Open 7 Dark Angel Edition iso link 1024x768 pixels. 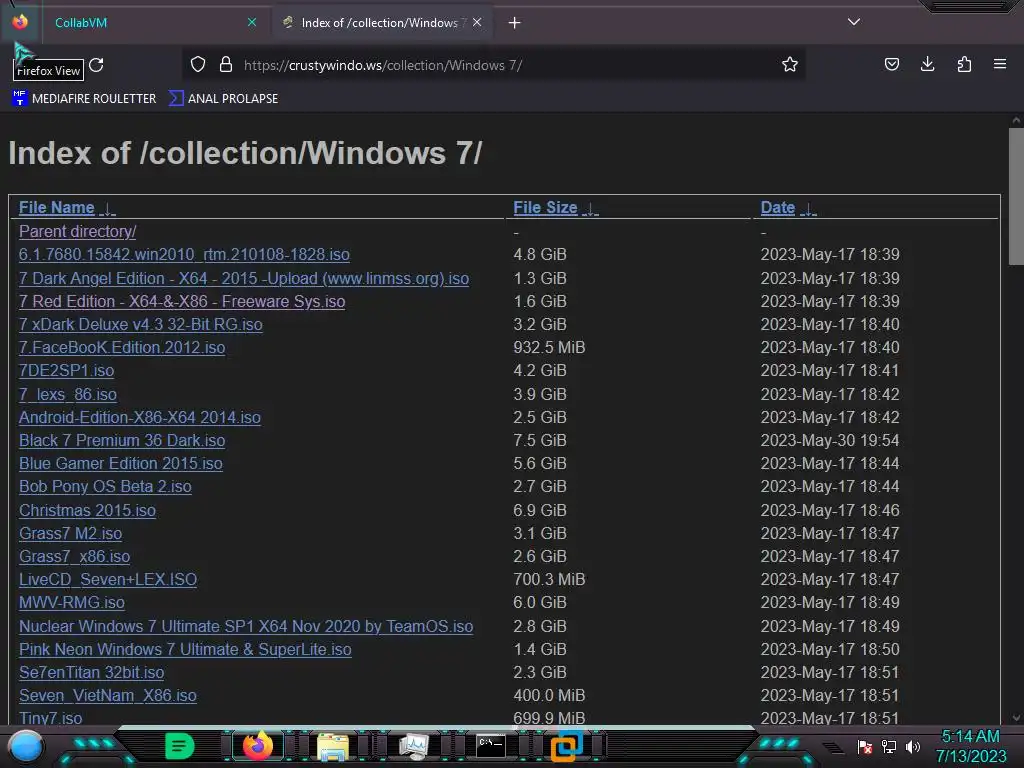[244, 278]
